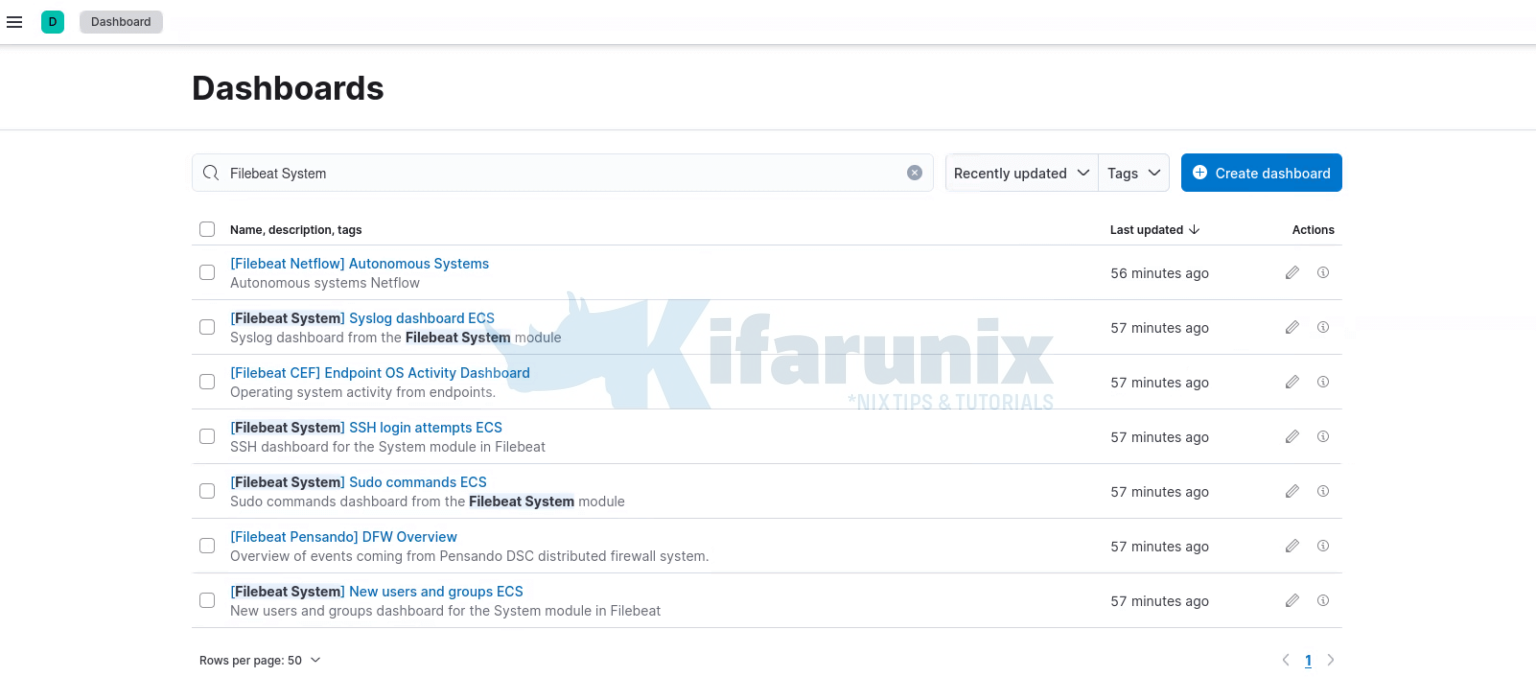Open the Tags filter dropdown
Screen dimensions: 1536x700
pos(1134,173)
